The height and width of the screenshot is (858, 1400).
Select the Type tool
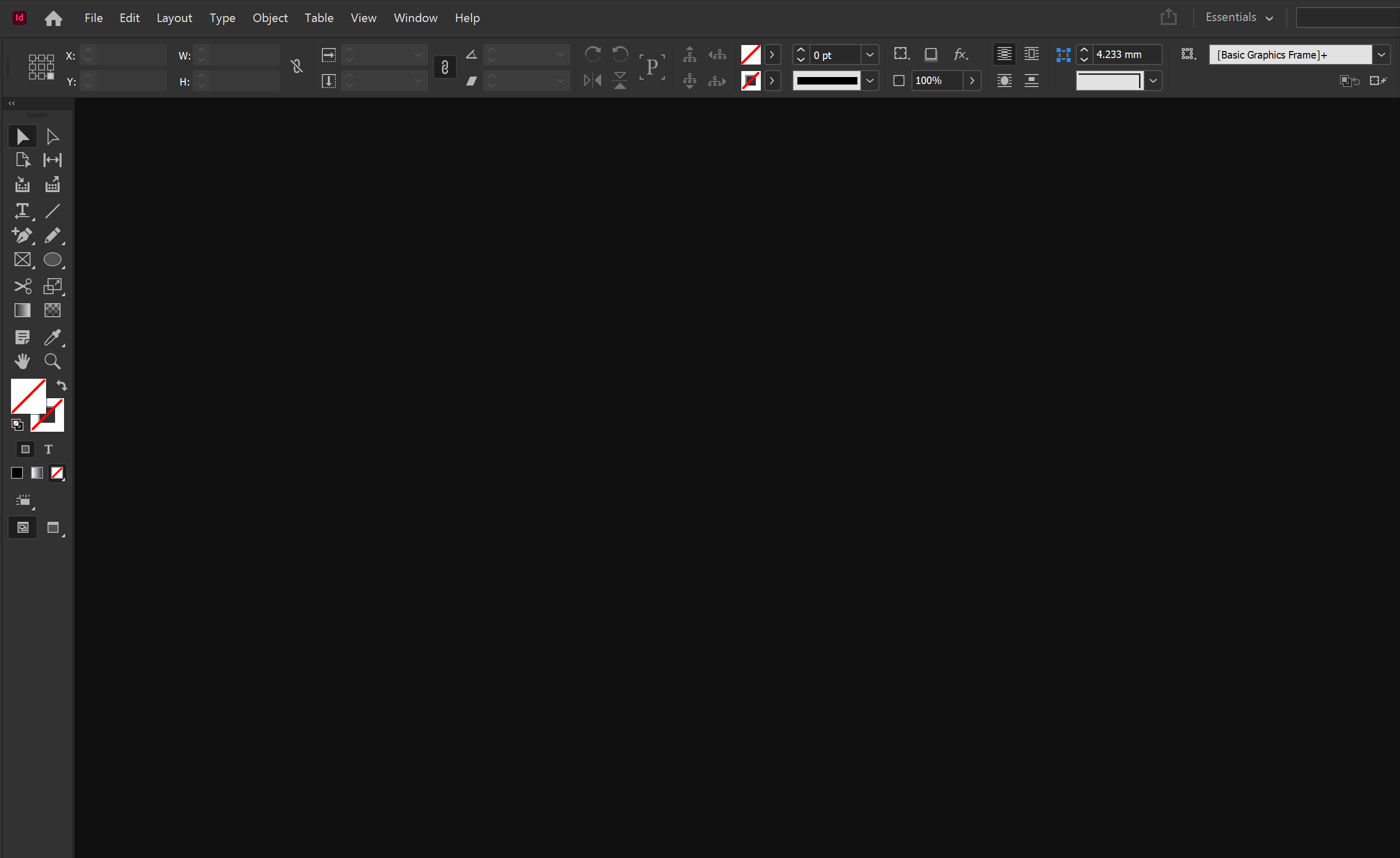coord(22,211)
